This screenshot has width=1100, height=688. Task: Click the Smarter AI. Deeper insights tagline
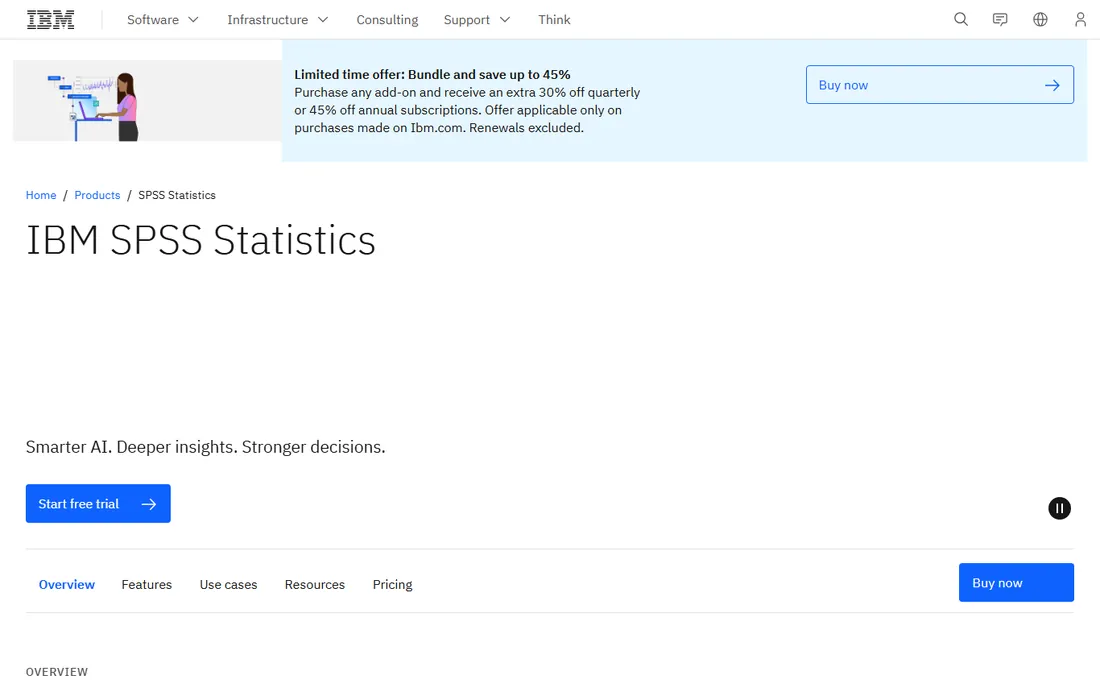click(x=206, y=447)
